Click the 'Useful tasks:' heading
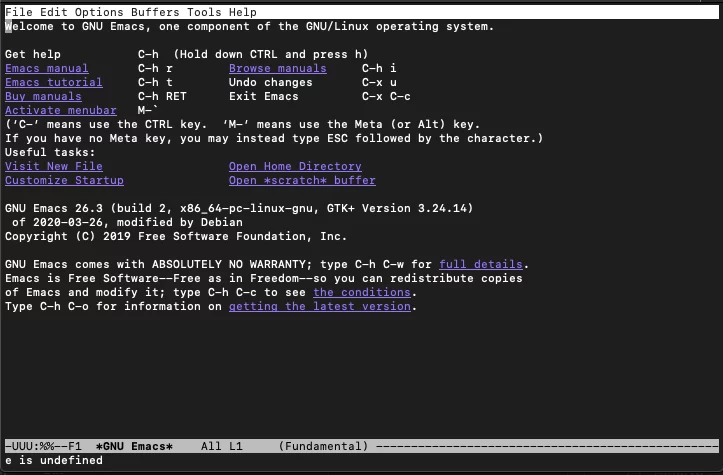723x475 pixels. (x=50, y=152)
